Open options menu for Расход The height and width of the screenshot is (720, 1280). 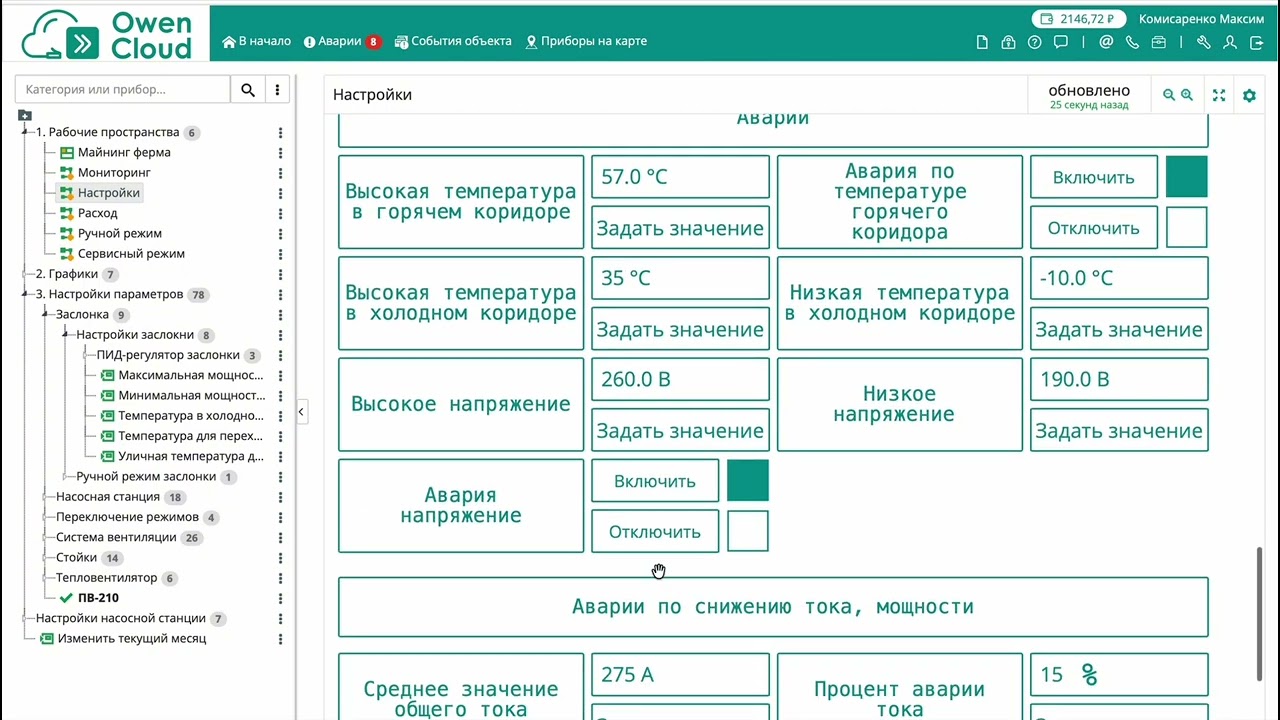click(x=280, y=213)
